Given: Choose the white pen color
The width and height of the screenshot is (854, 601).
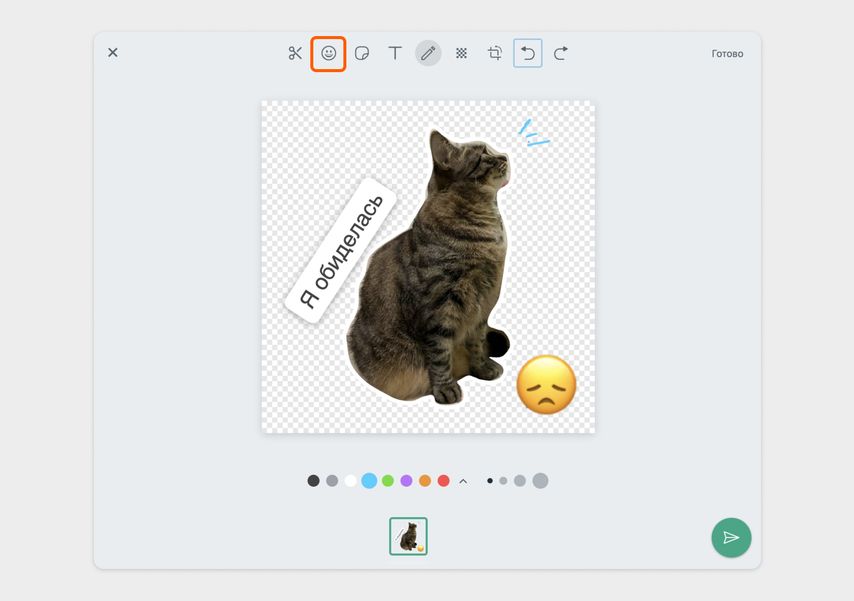Looking at the screenshot, I should point(351,481).
